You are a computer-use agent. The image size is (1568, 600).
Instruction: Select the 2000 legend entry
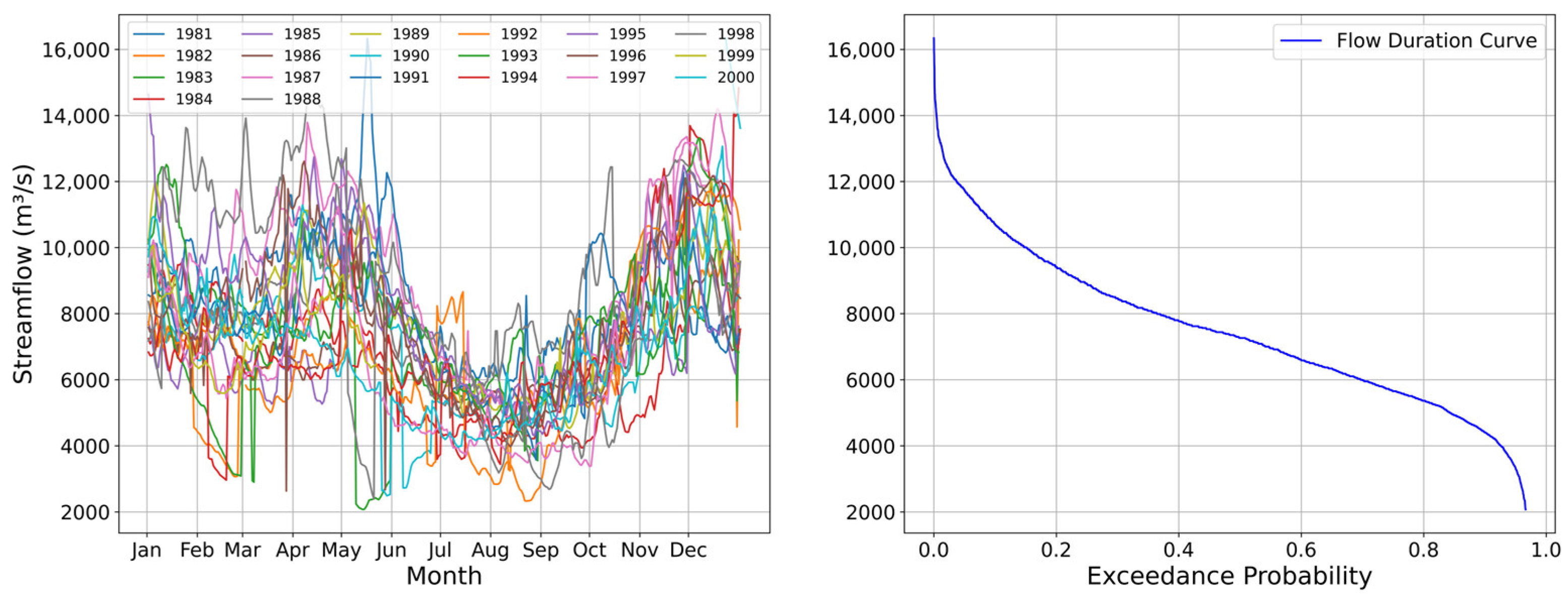735,77
